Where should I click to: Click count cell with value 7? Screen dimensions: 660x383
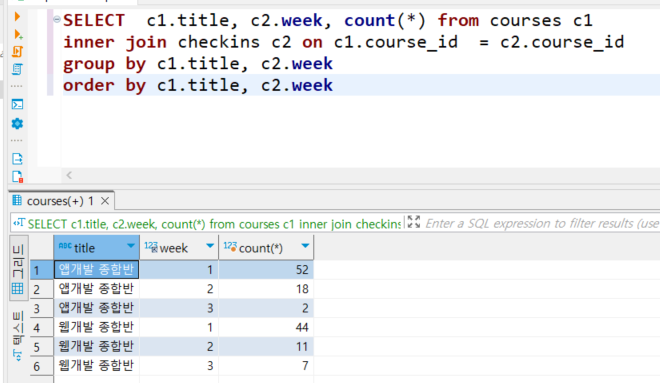coord(266,366)
